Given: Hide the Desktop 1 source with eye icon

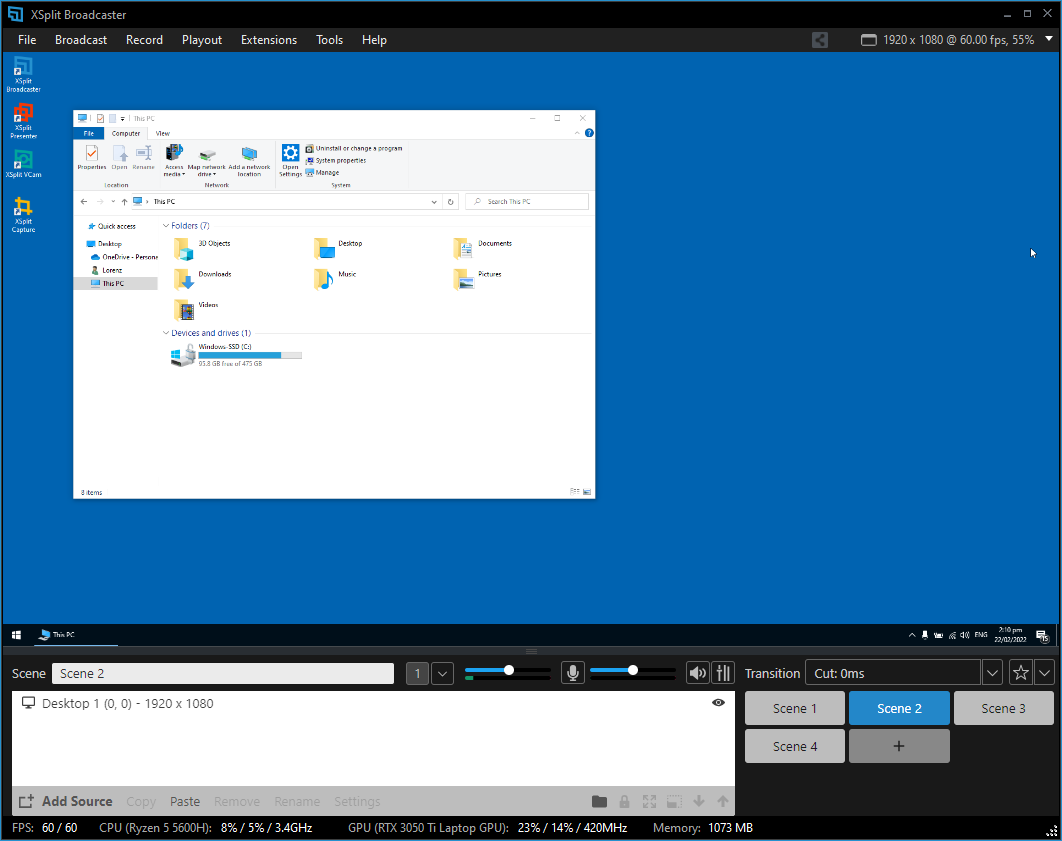Looking at the screenshot, I should [x=719, y=703].
